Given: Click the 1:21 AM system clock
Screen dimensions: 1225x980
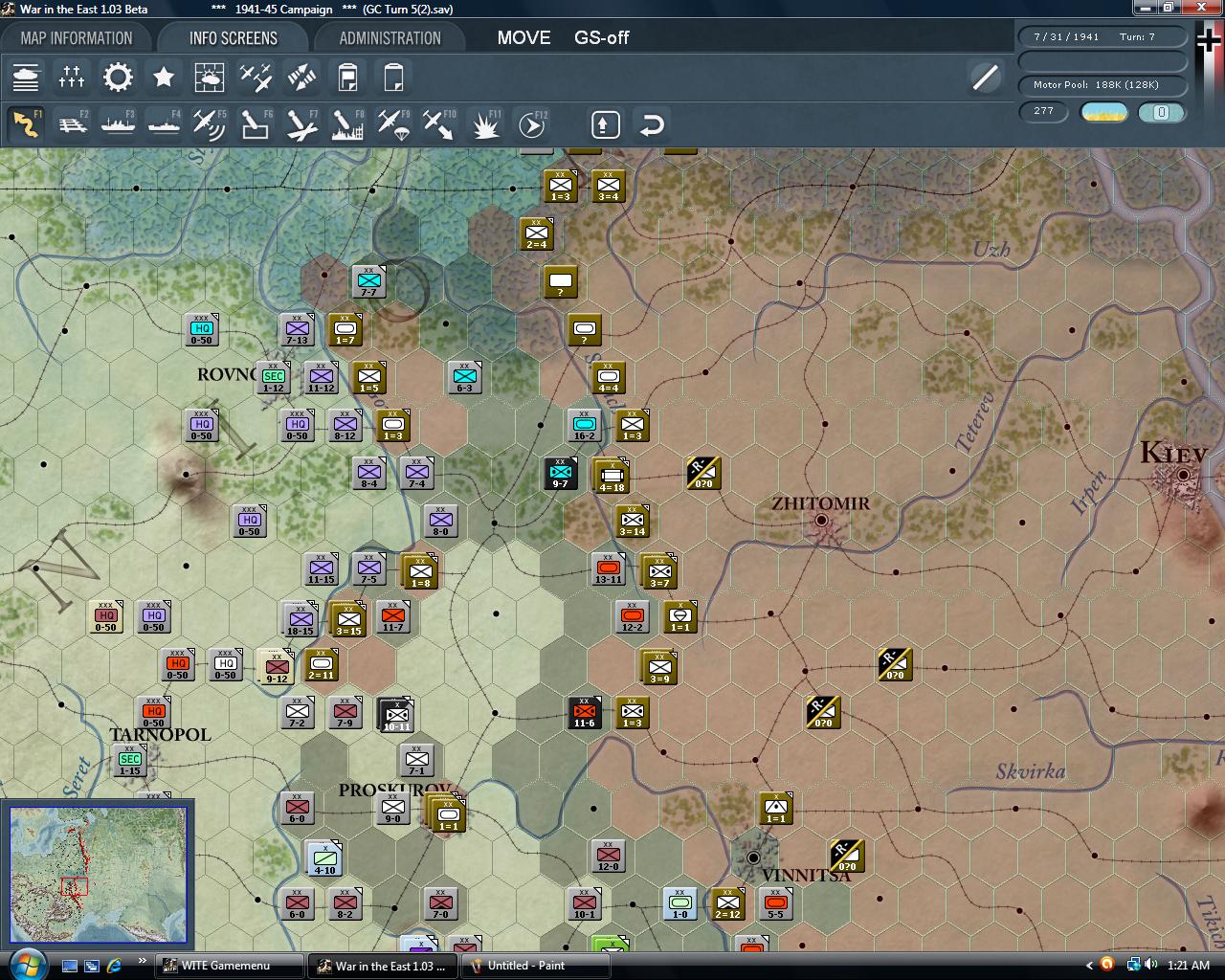Looking at the screenshot, I should [x=1190, y=966].
